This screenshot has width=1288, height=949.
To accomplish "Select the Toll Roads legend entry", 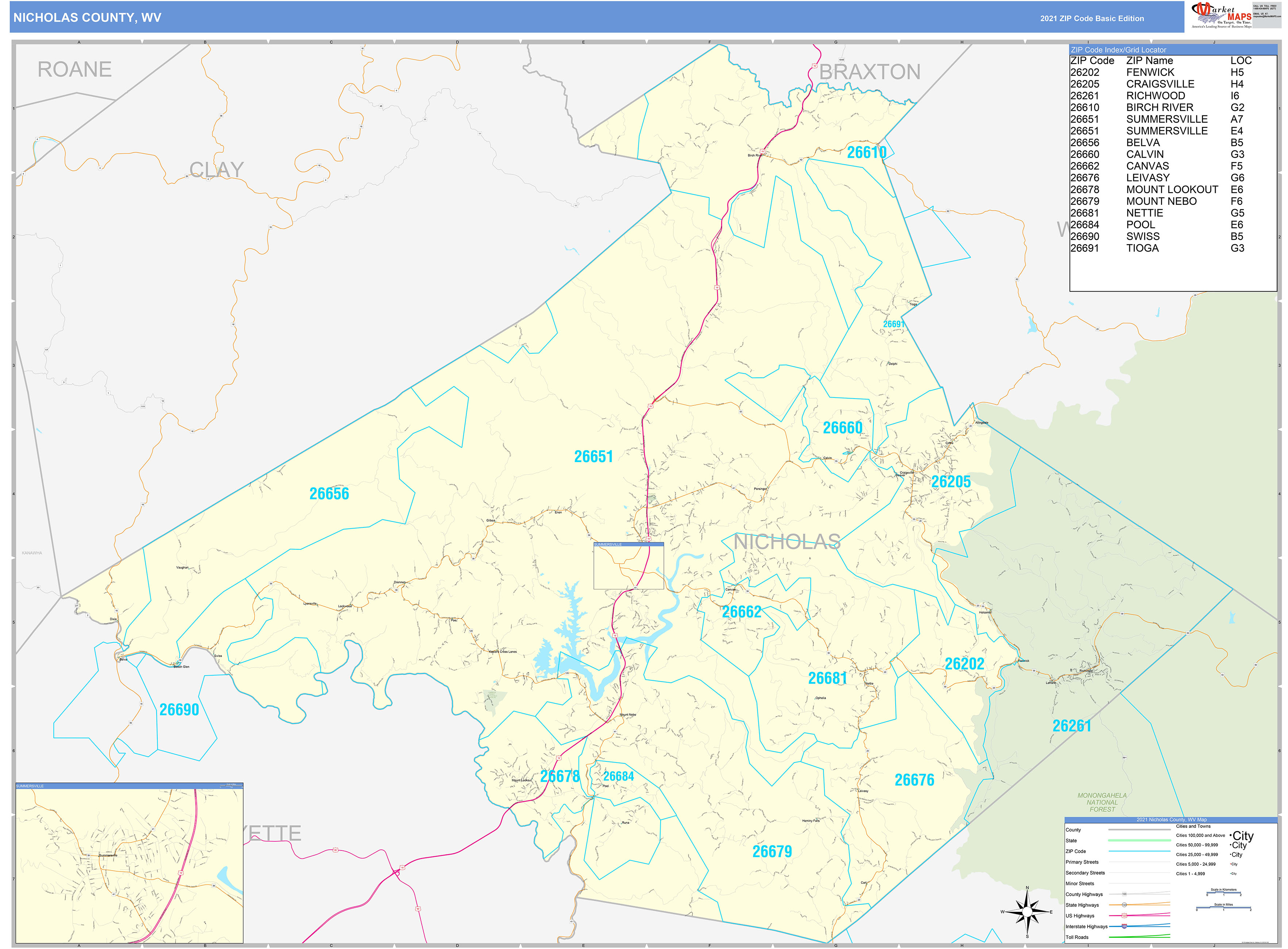I will (x=1118, y=937).
